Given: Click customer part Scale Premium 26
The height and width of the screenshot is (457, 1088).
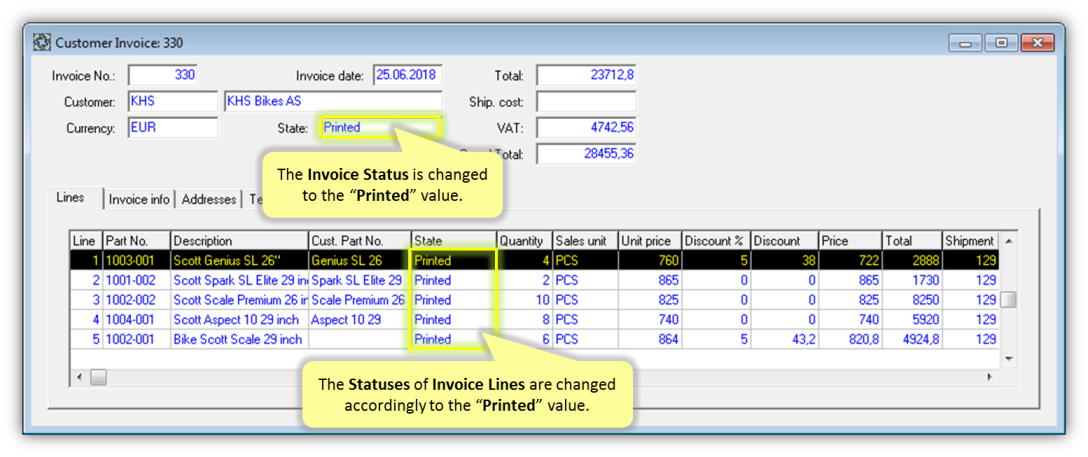Looking at the screenshot, I should (360, 300).
